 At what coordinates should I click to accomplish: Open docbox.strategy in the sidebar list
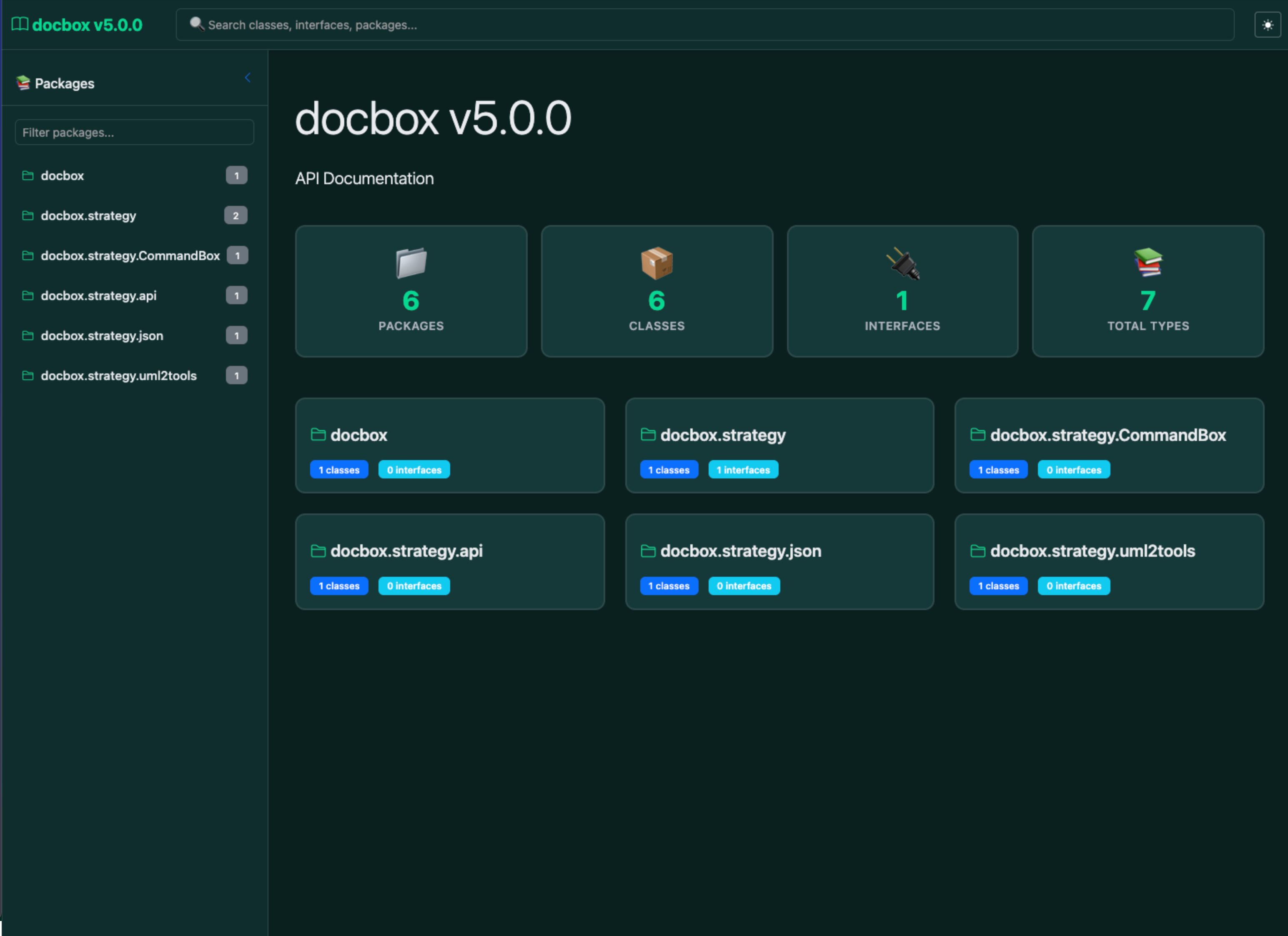tap(89, 216)
